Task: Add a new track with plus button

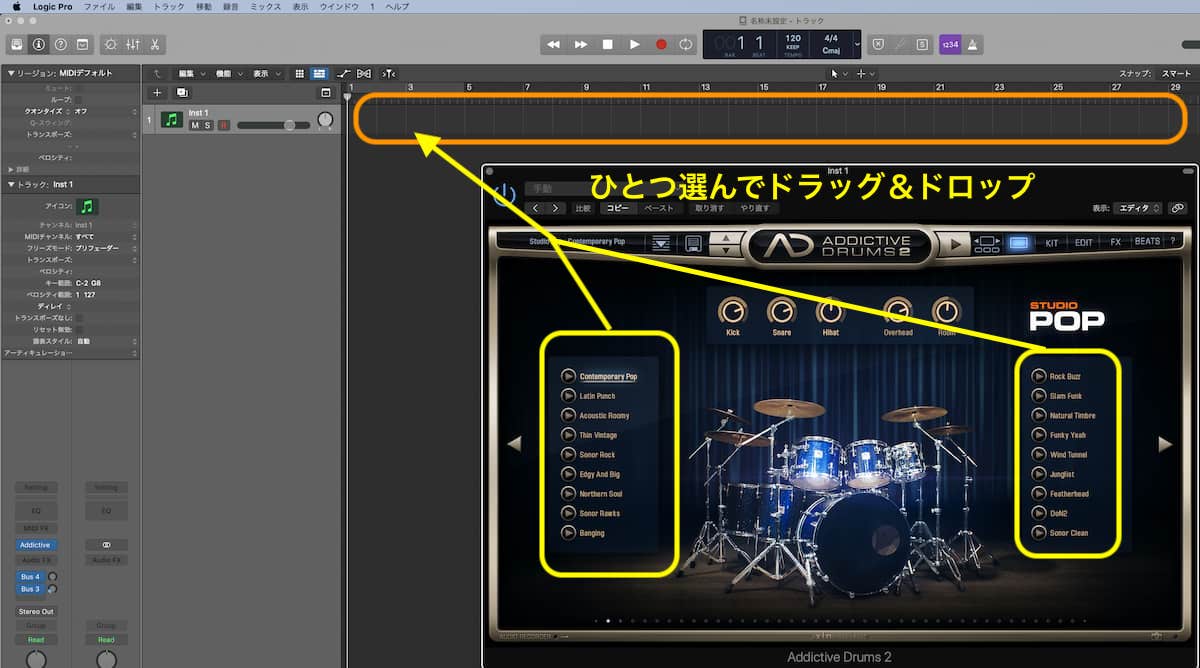Action: coord(157,93)
